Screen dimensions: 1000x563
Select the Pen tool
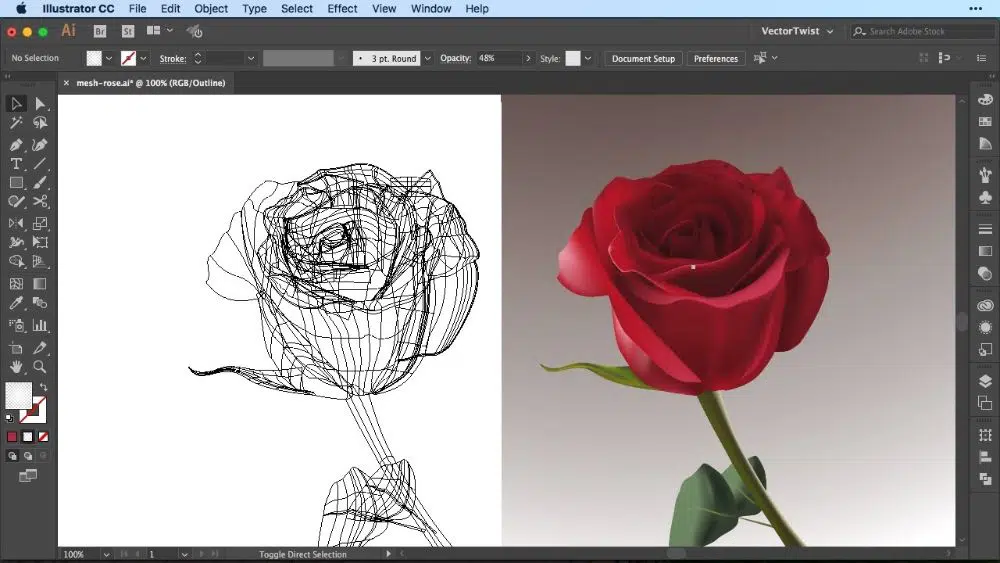pos(16,145)
